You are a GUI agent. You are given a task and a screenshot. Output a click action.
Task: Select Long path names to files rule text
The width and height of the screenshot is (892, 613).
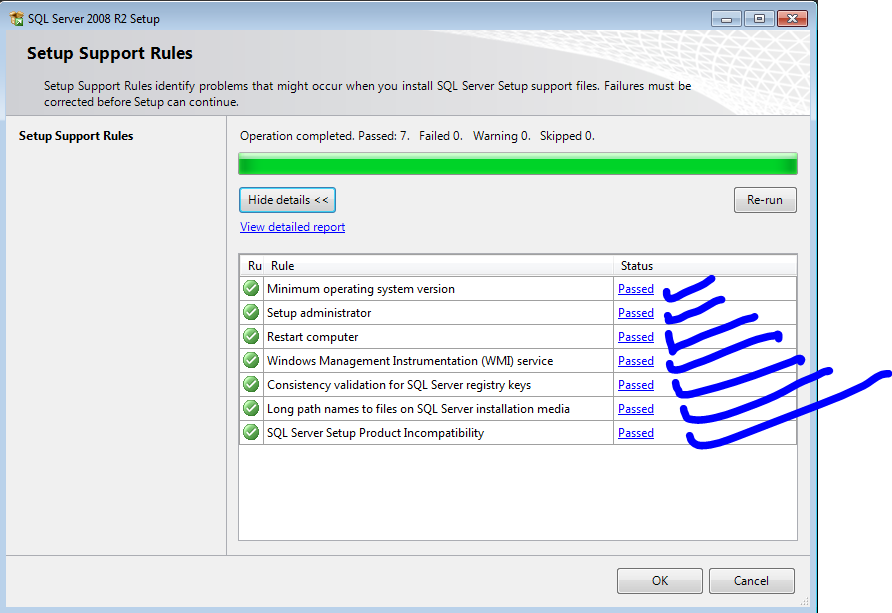pyautogui.click(x=418, y=409)
